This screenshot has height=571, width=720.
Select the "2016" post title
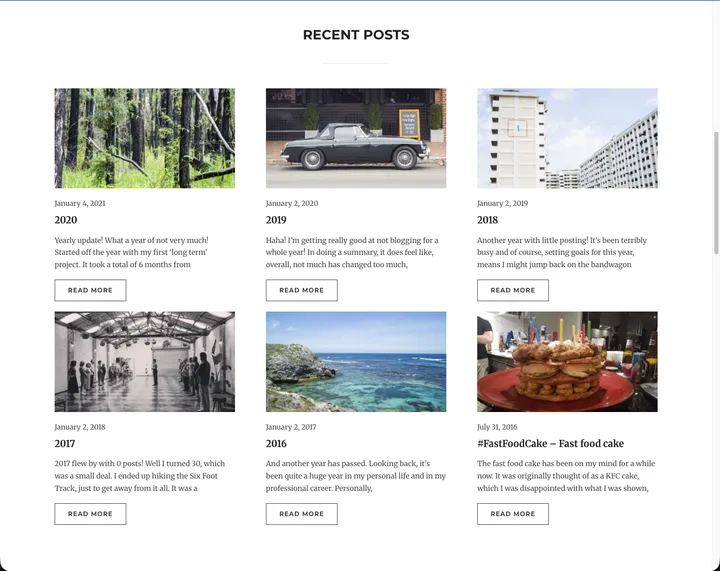[x=276, y=444]
